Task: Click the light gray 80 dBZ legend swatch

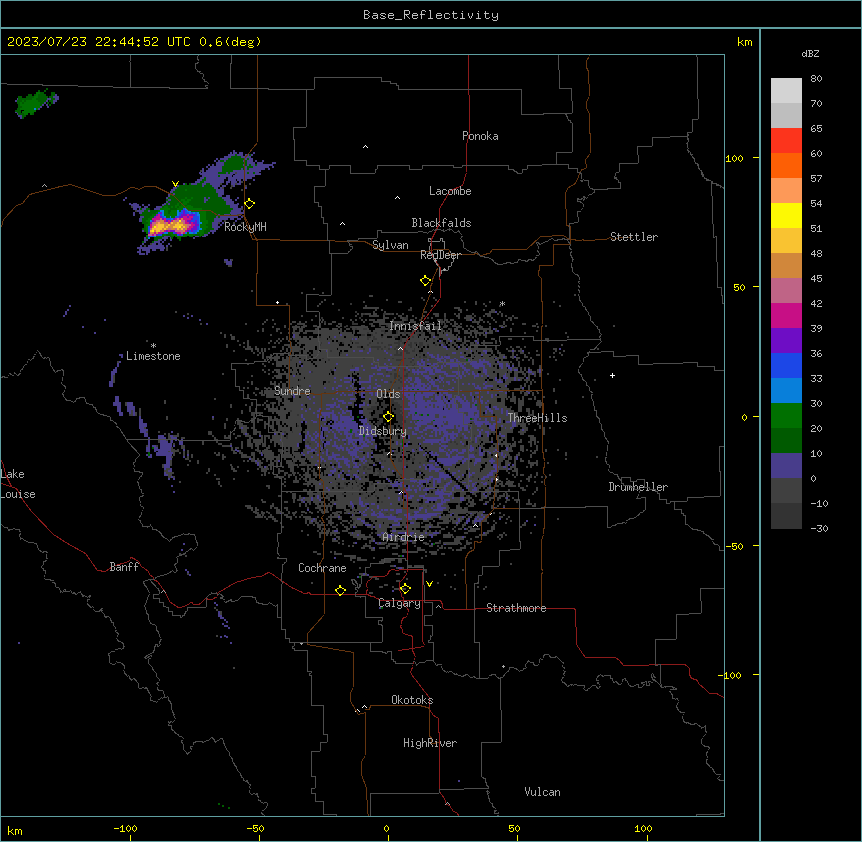Action: 786,91
